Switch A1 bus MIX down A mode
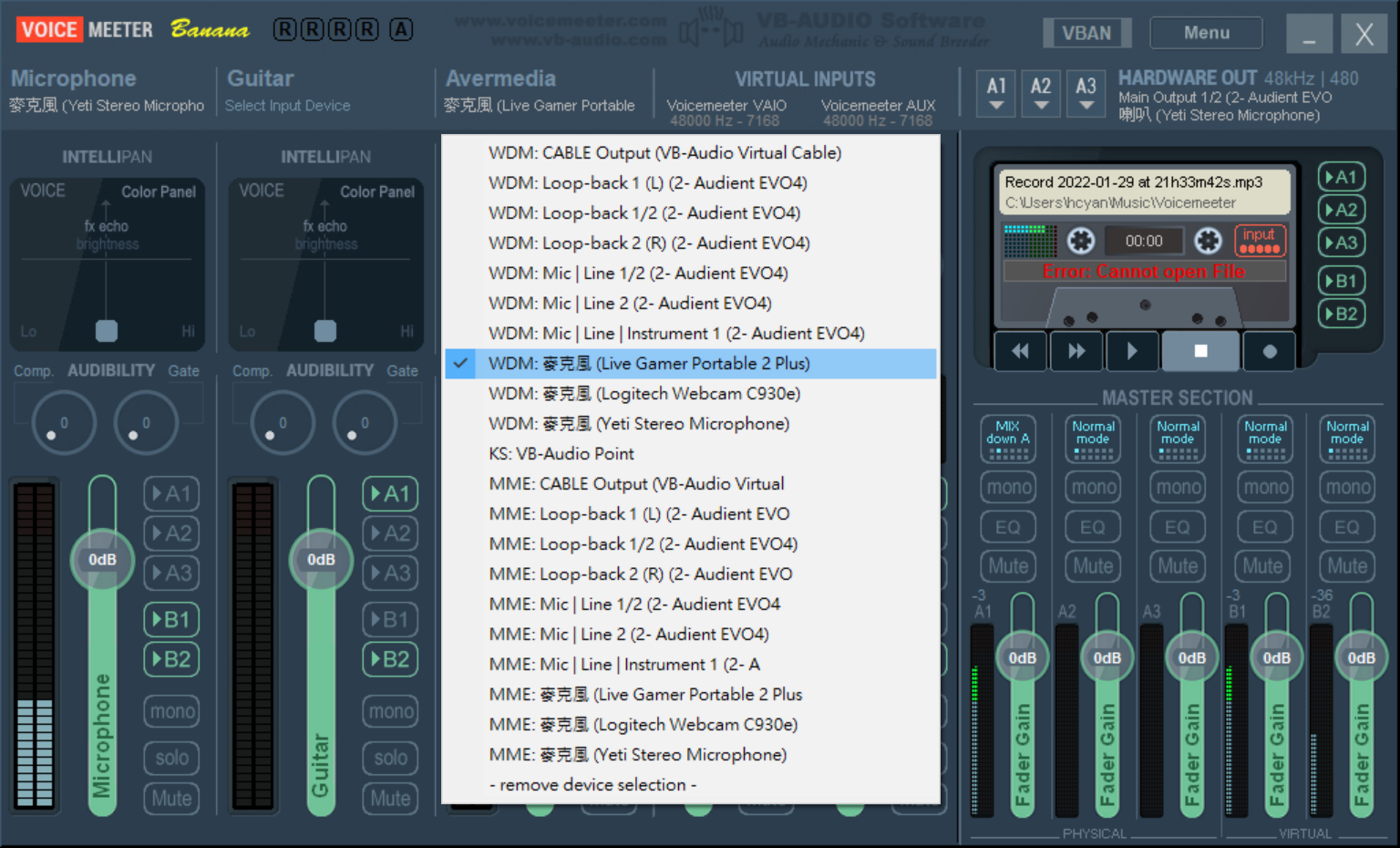 click(x=1008, y=439)
